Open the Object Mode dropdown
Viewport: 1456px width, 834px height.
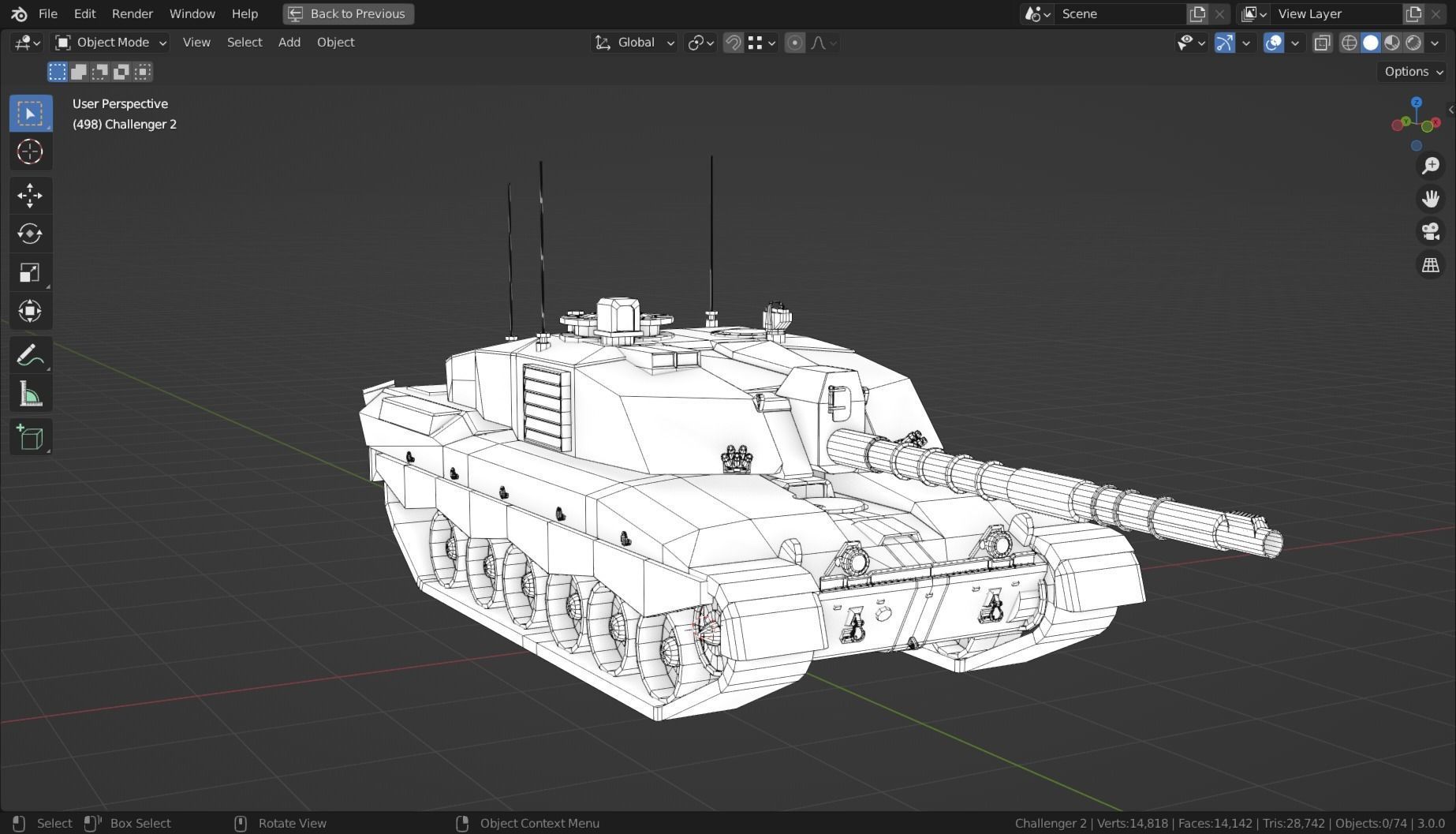110,43
